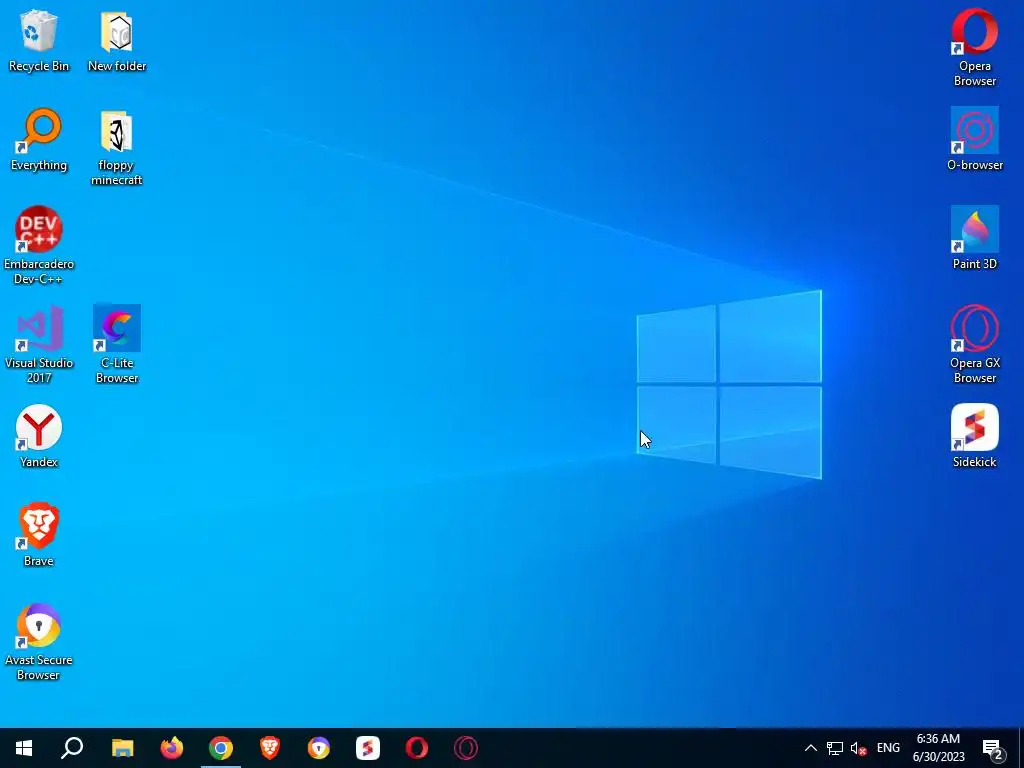This screenshot has height=768, width=1024.
Task: Open taskbar search magnifier
Action: pyautogui.click(x=72, y=748)
